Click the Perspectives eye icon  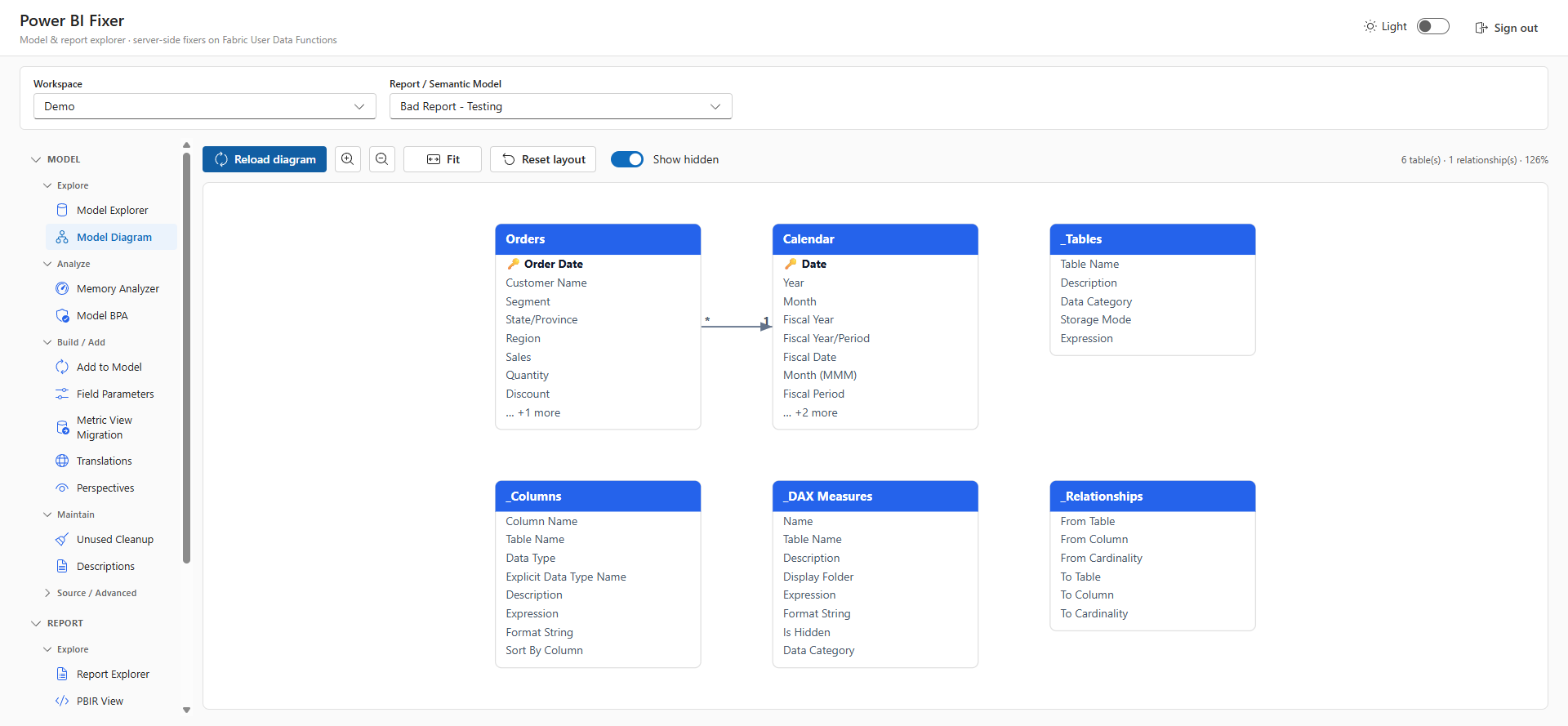click(x=62, y=488)
